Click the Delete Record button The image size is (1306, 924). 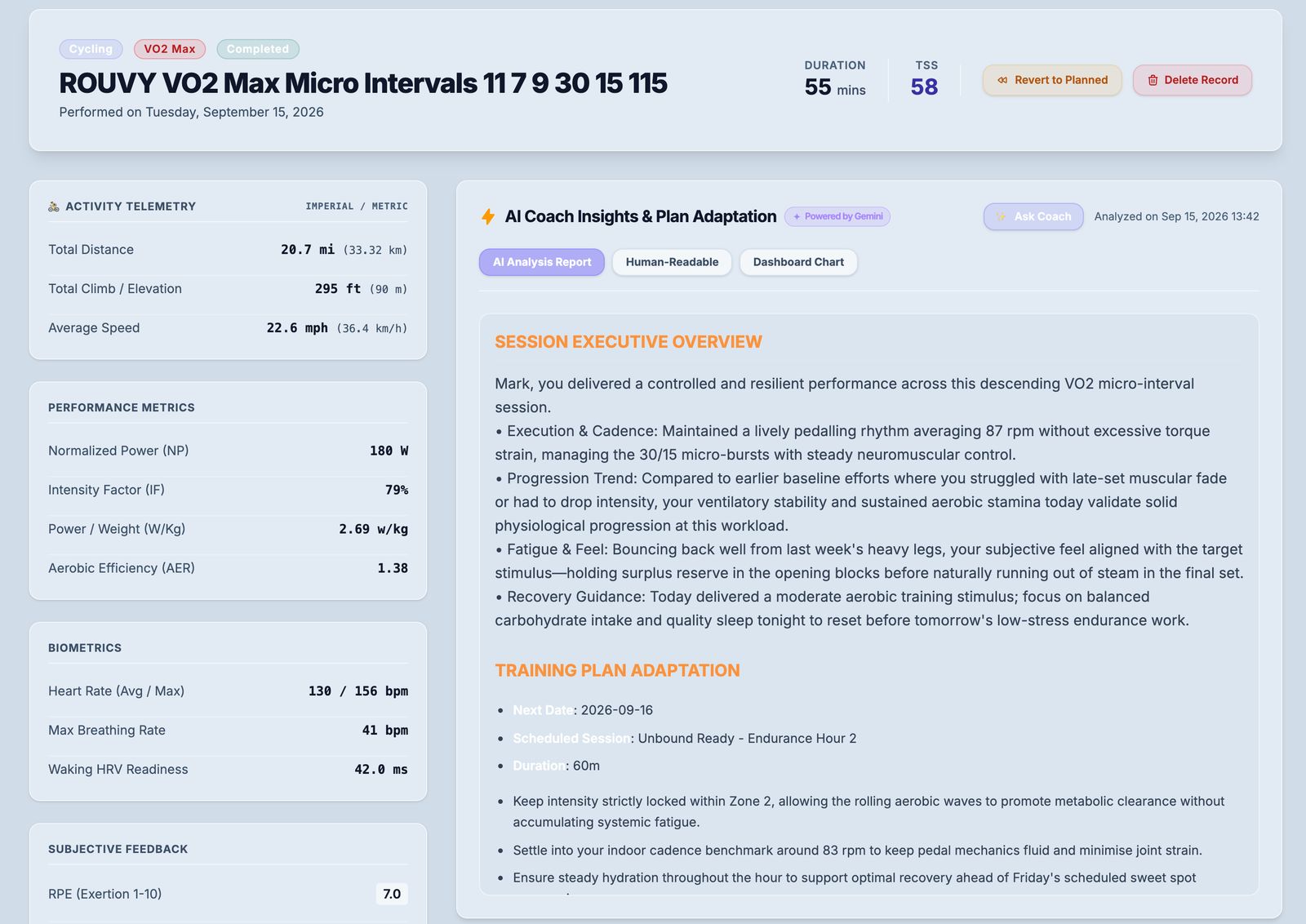pyautogui.click(x=1192, y=80)
